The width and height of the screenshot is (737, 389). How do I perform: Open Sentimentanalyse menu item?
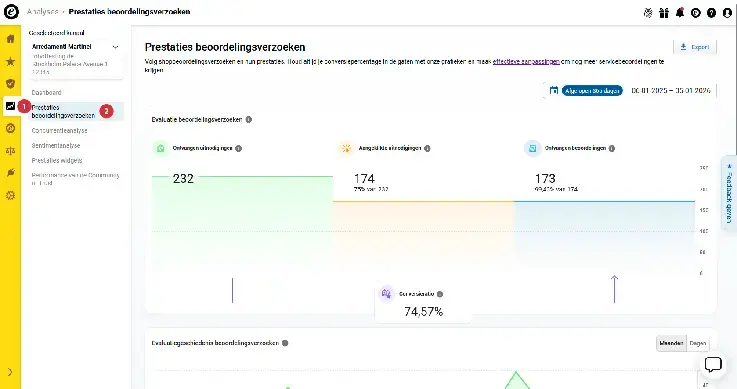56,146
